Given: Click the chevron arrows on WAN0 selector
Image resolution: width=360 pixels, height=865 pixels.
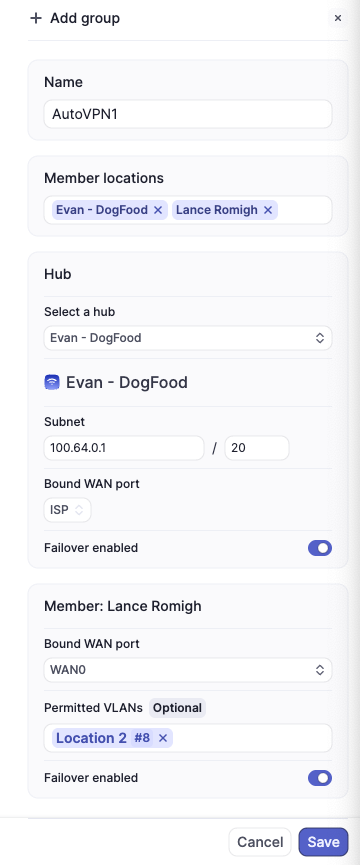Looking at the screenshot, I should tap(320, 670).
